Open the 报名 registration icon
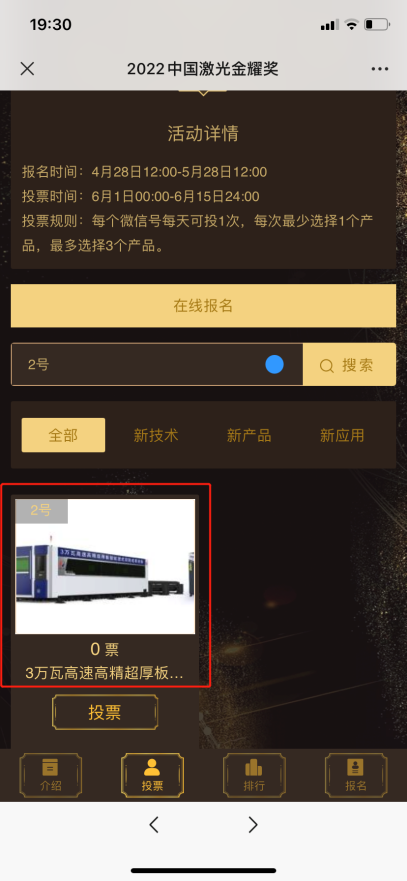The height and width of the screenshot is (881, 407). [x=356, y=776]
